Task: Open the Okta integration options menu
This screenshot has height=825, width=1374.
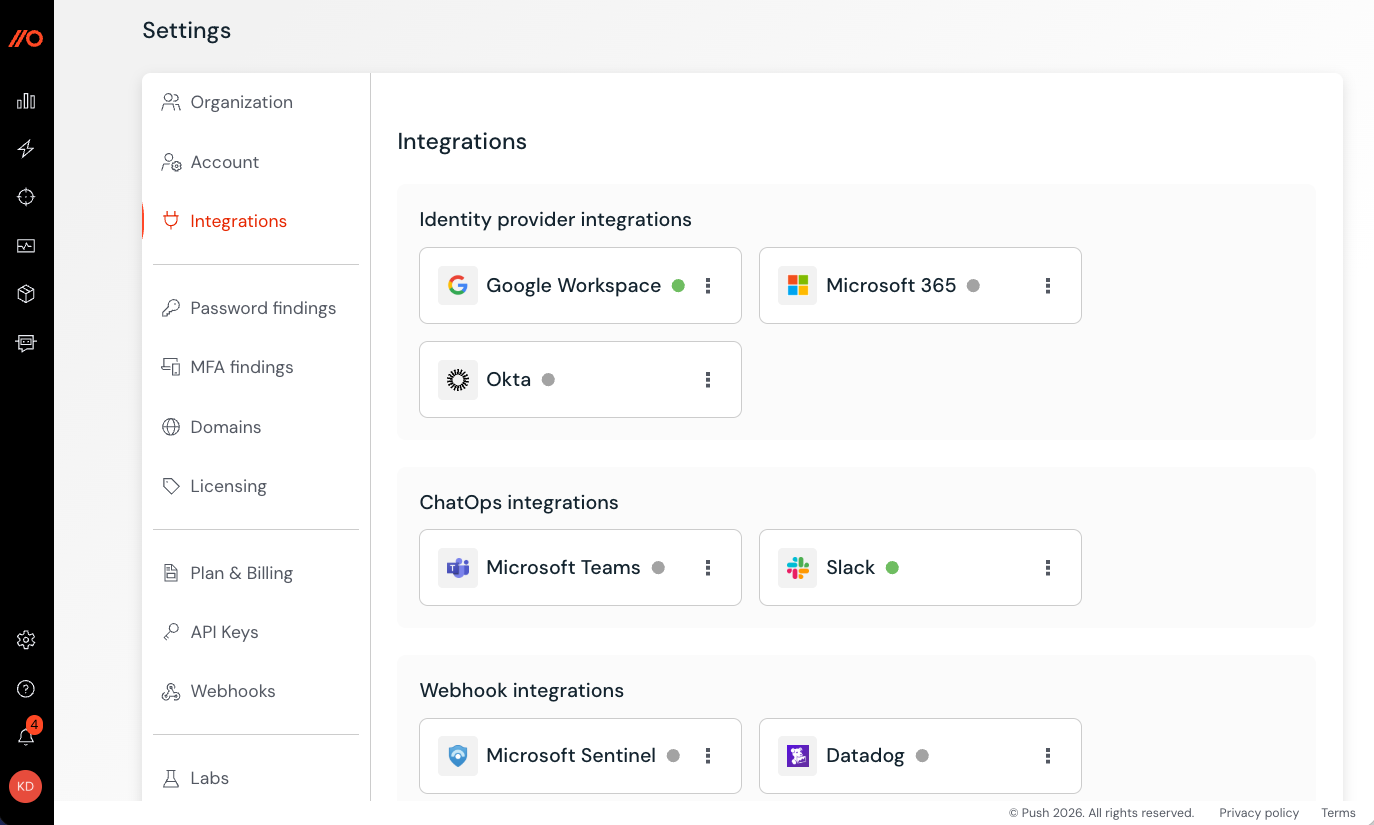Action: (708, 379)
